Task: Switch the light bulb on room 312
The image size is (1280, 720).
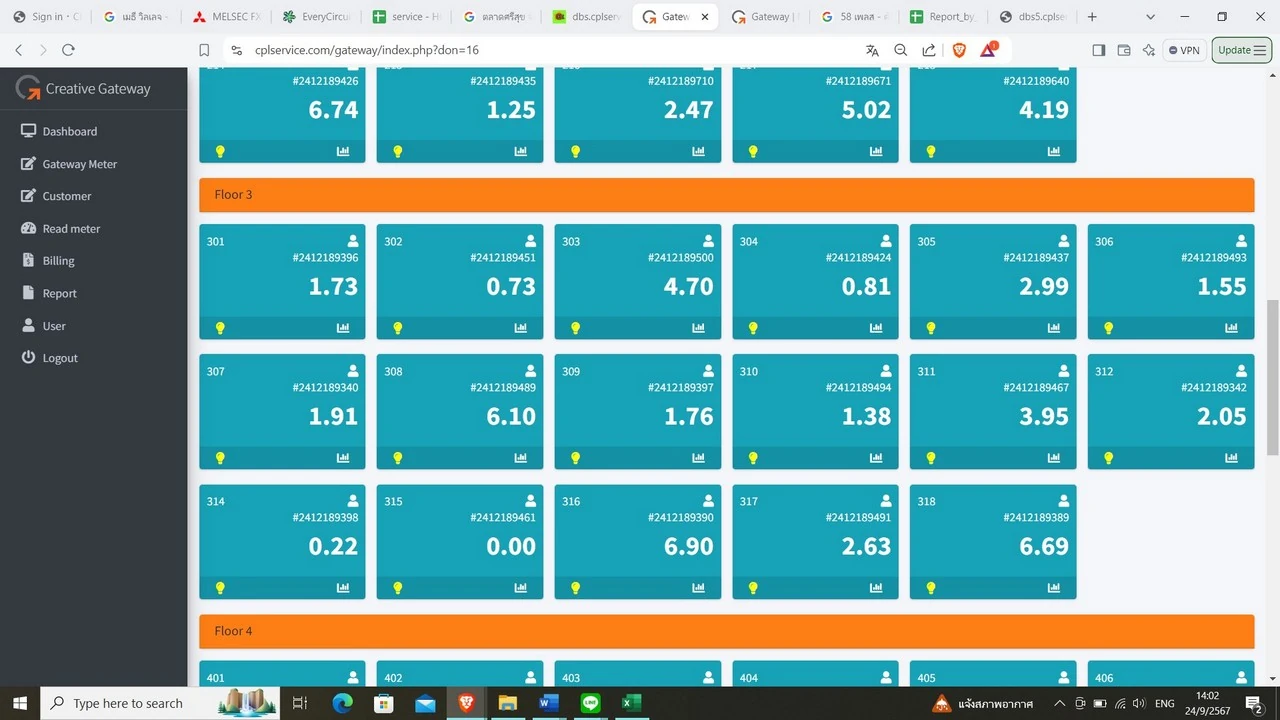Action: pos(1108,458)
